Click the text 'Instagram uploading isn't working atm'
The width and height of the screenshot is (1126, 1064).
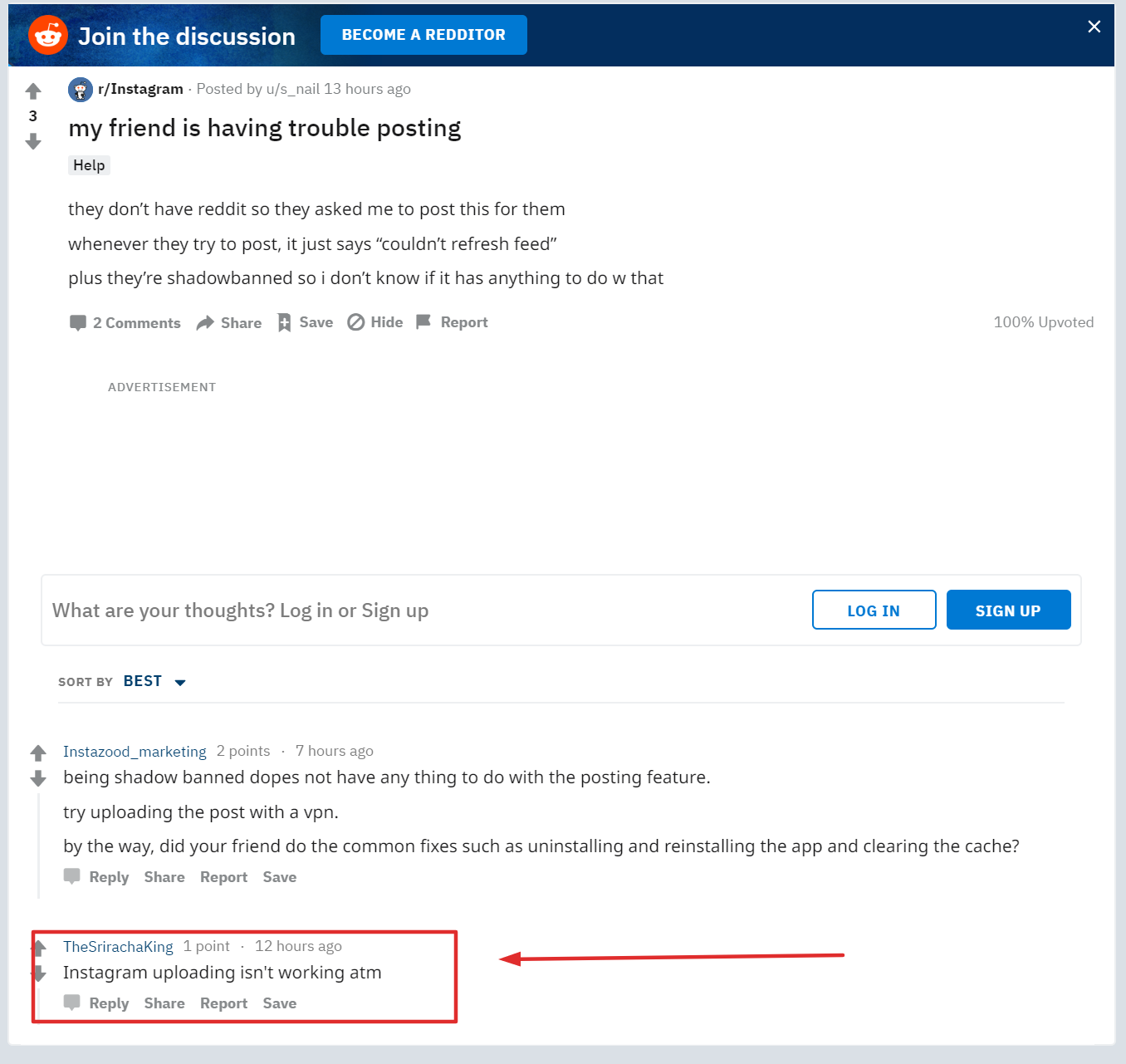[223, 973]
